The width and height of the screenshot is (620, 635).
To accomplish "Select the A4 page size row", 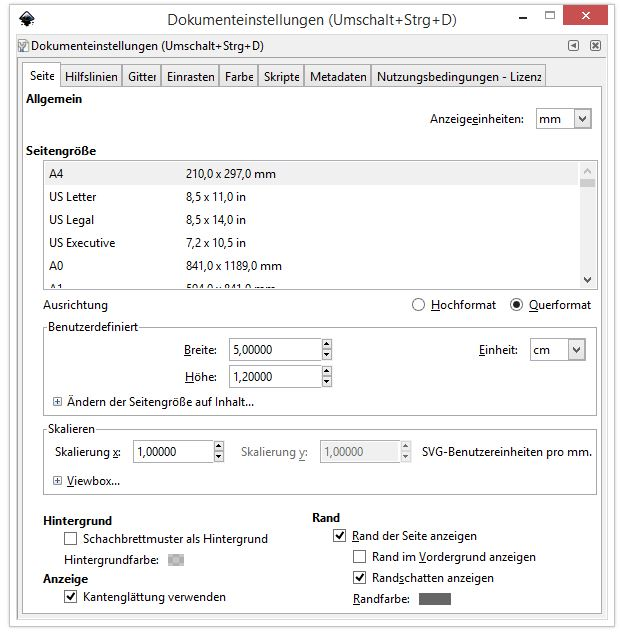I will point(311,174).
